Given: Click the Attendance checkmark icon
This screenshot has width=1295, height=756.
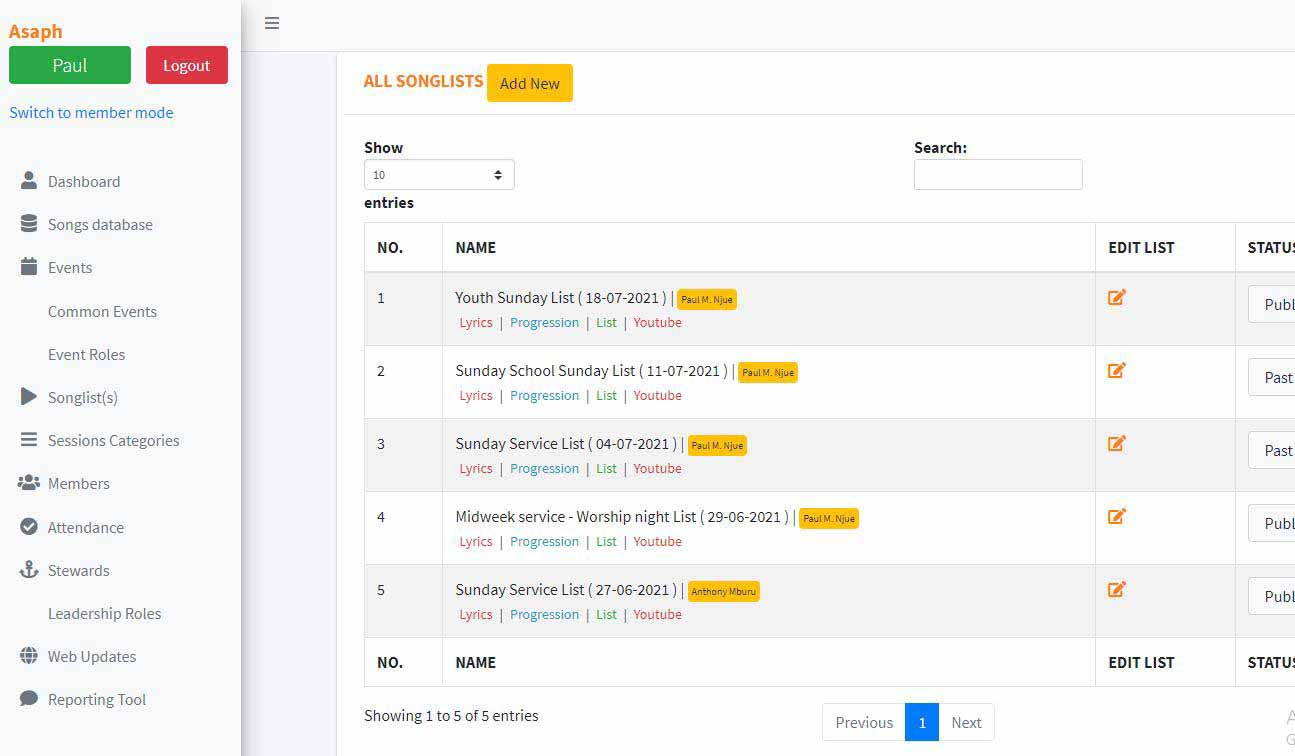Looking at the screenshot, I should 29,527.
